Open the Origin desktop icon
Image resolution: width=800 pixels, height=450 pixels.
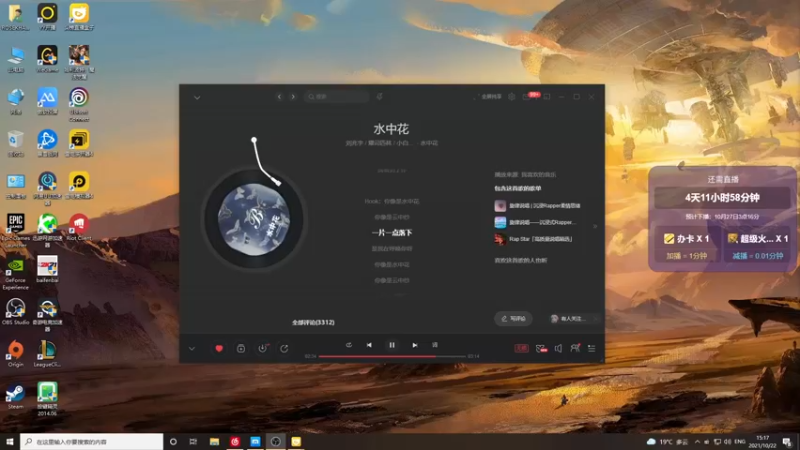click(15, 354)
